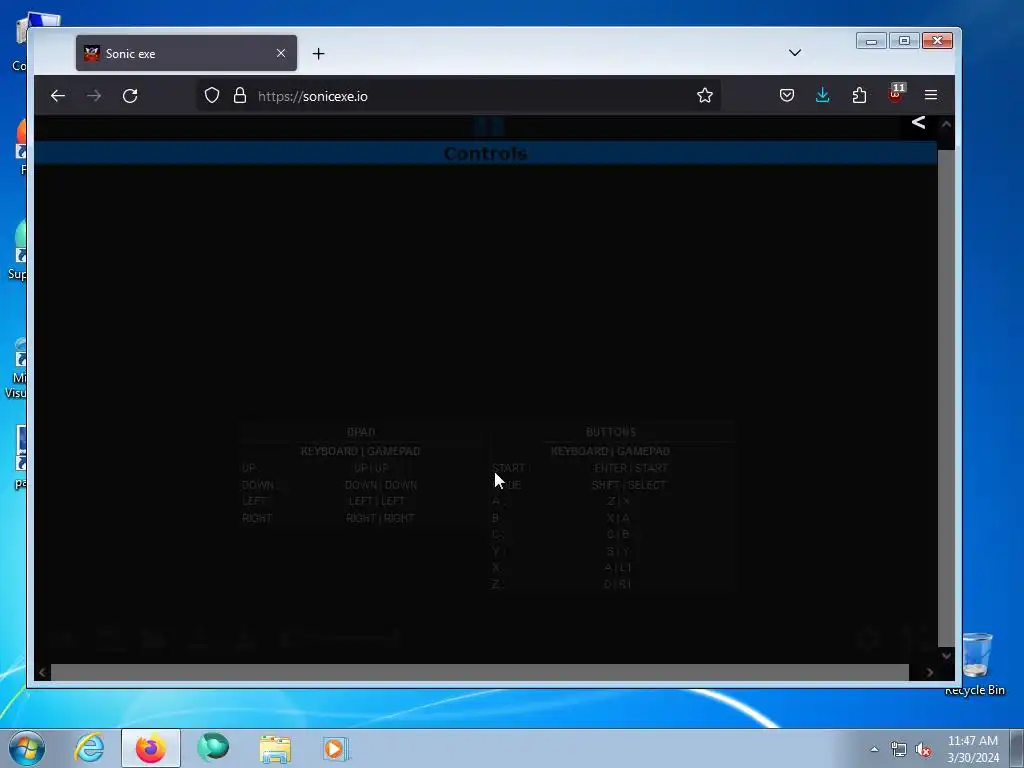Click the Firefox taskbar button

(x=151, y=748)
